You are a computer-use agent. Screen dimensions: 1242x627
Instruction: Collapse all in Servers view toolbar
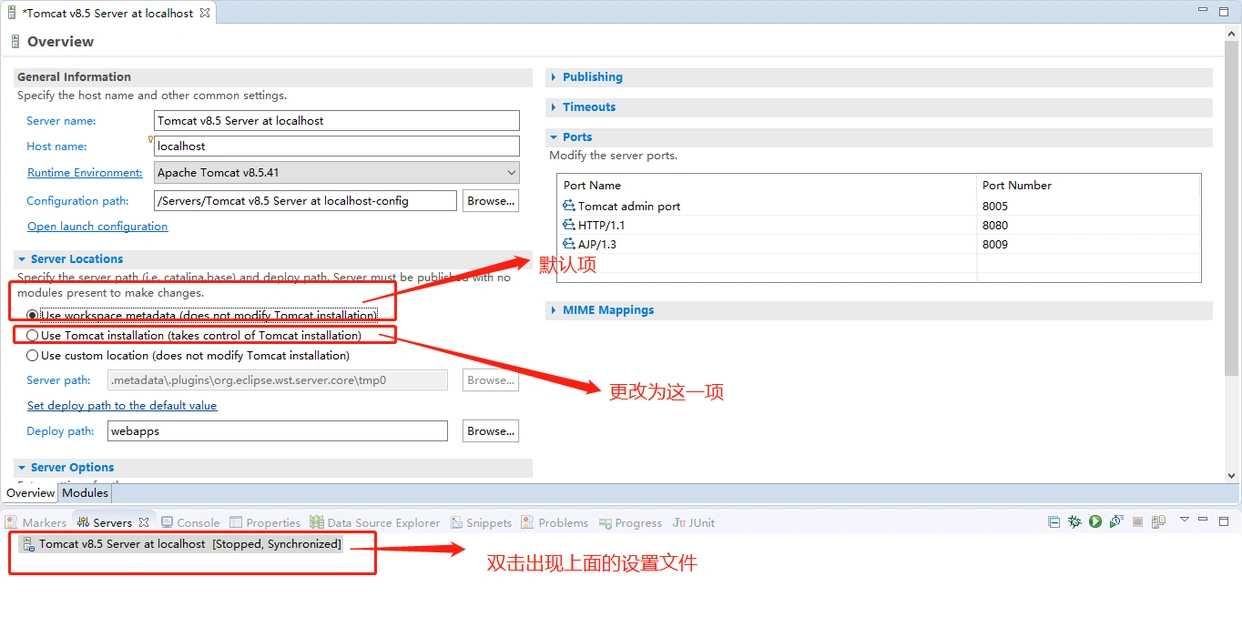click(x=1054, y=522)
